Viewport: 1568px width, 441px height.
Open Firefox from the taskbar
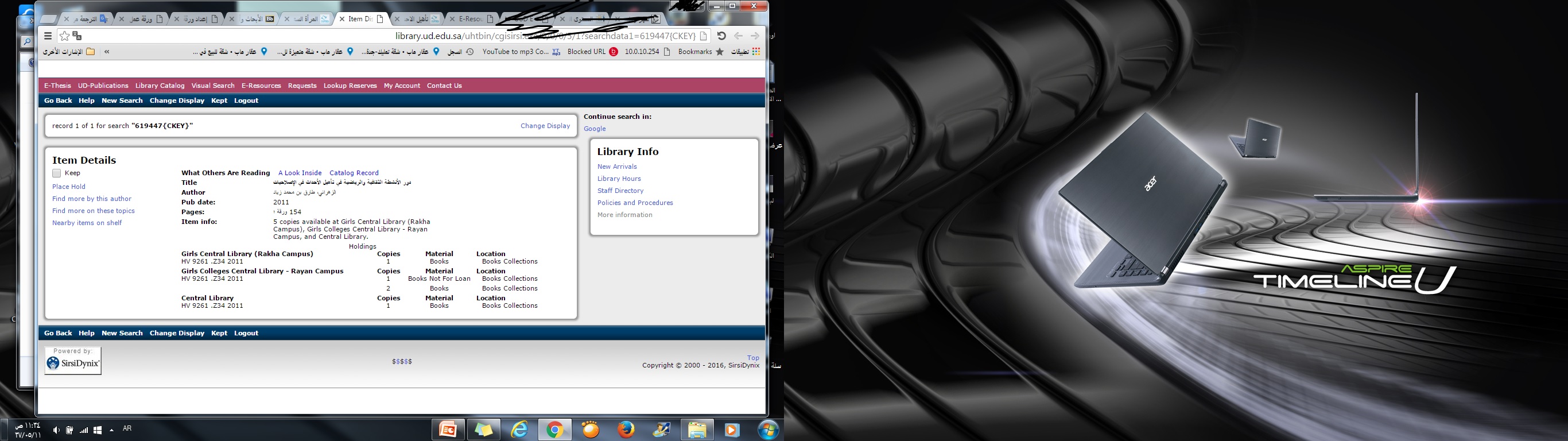tap(626, 431)
